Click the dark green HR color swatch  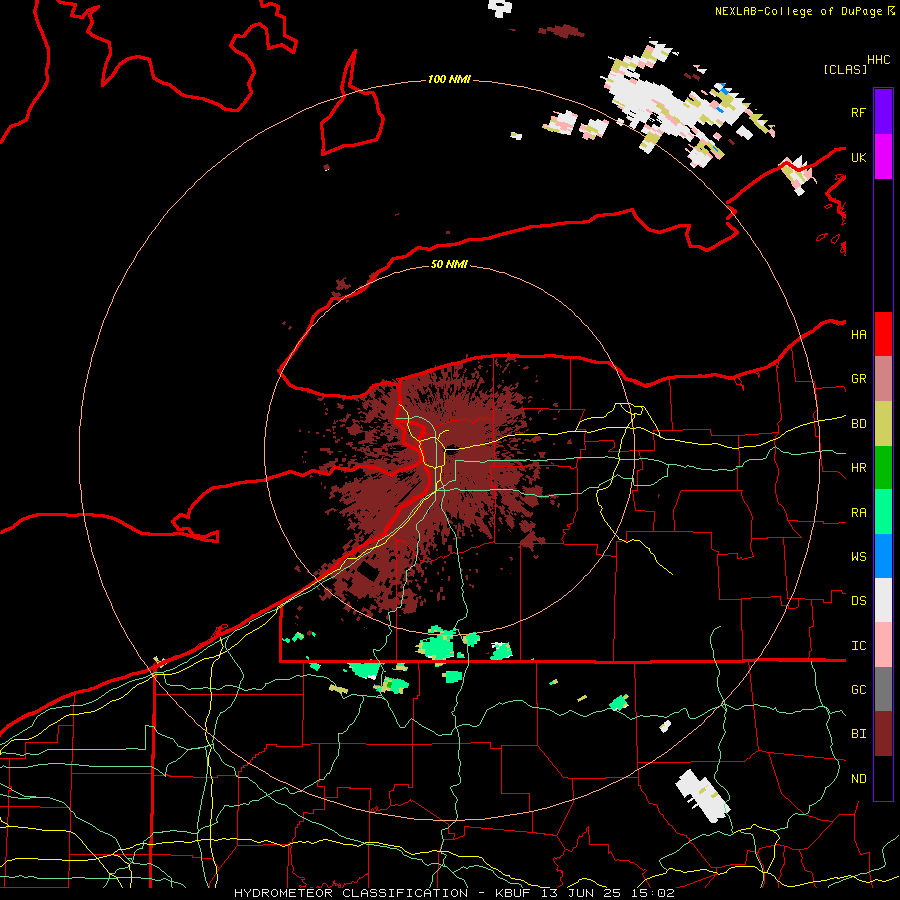pyautogui.click(x=883, y=468)
